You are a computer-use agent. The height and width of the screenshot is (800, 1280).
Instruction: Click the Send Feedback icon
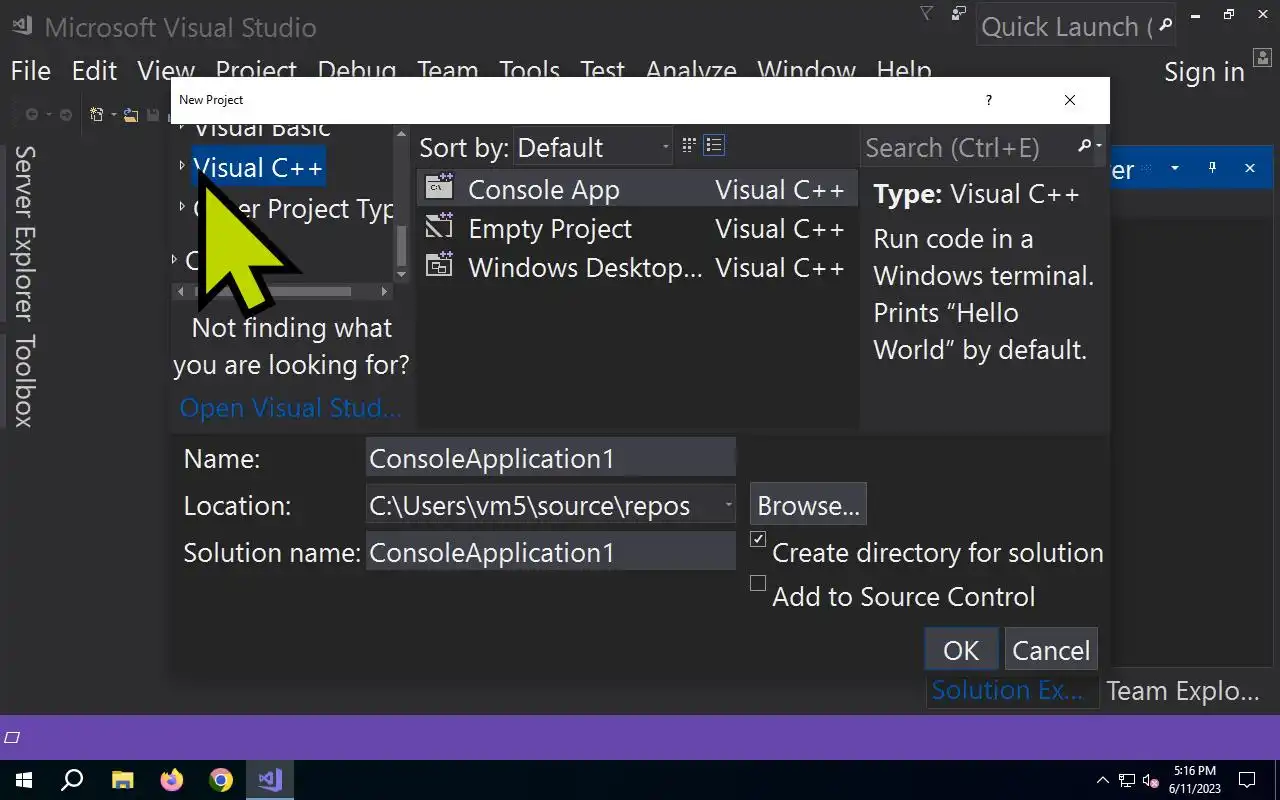(x=959, y=14)
